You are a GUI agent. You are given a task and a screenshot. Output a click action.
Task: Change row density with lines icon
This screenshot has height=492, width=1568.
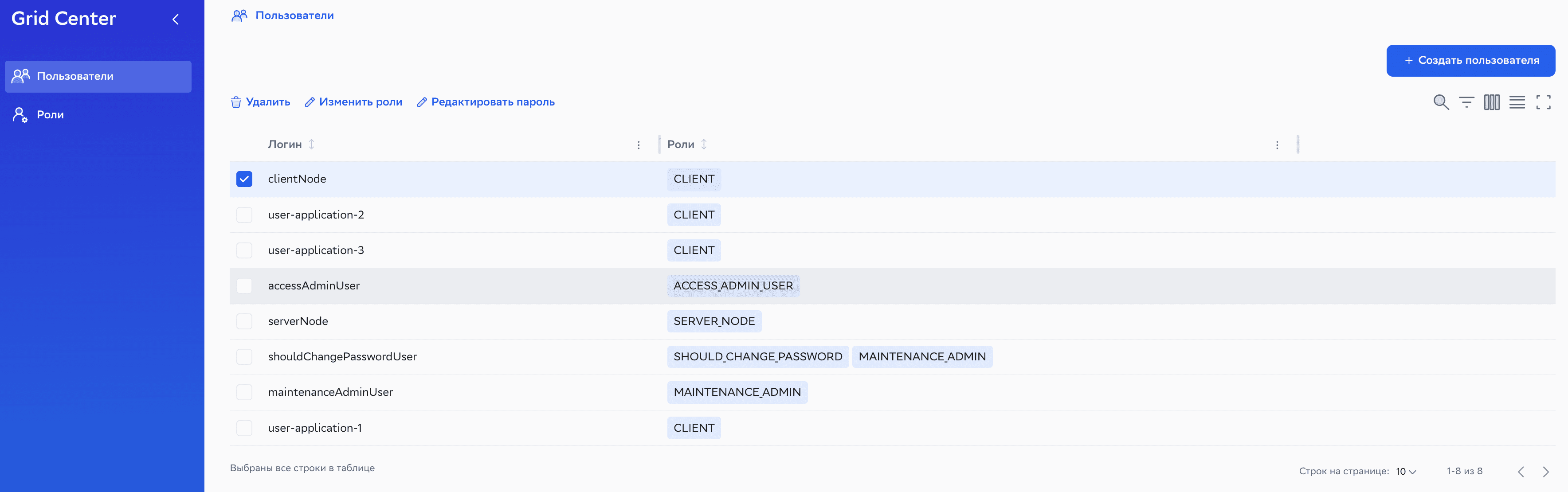pyautogui.click(x=1517, y=102)
